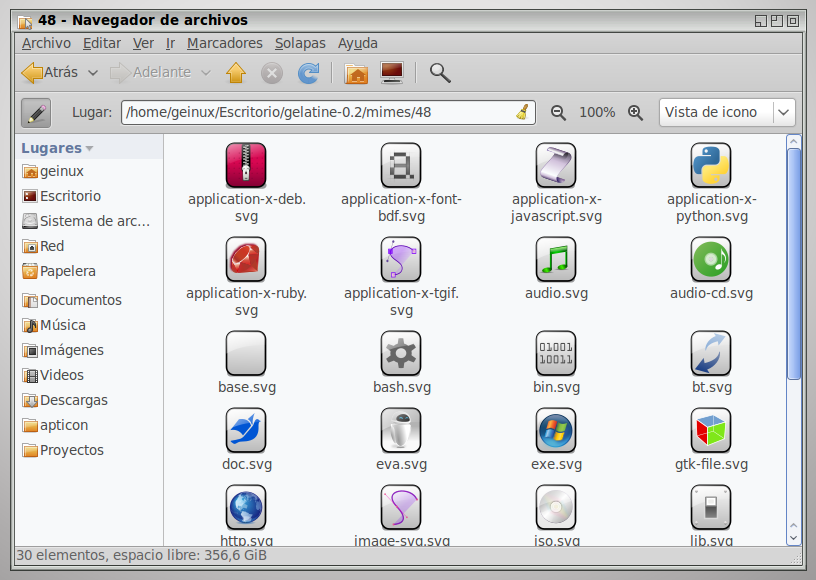This screenshot has width=816, height=580.
Task: Open Descargas bookmark
Action: tap(65, 400)
